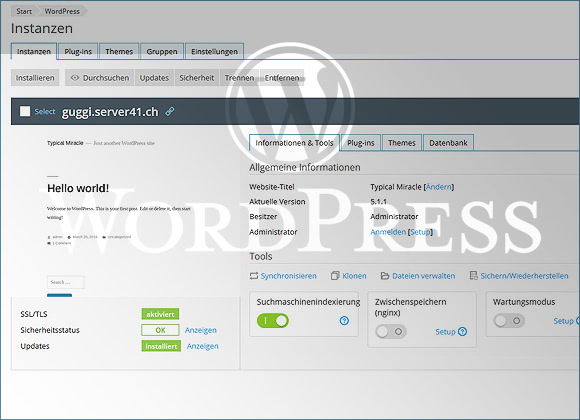
Task: Open the instance Plug-ins tab
Action: tap(361, 143)
